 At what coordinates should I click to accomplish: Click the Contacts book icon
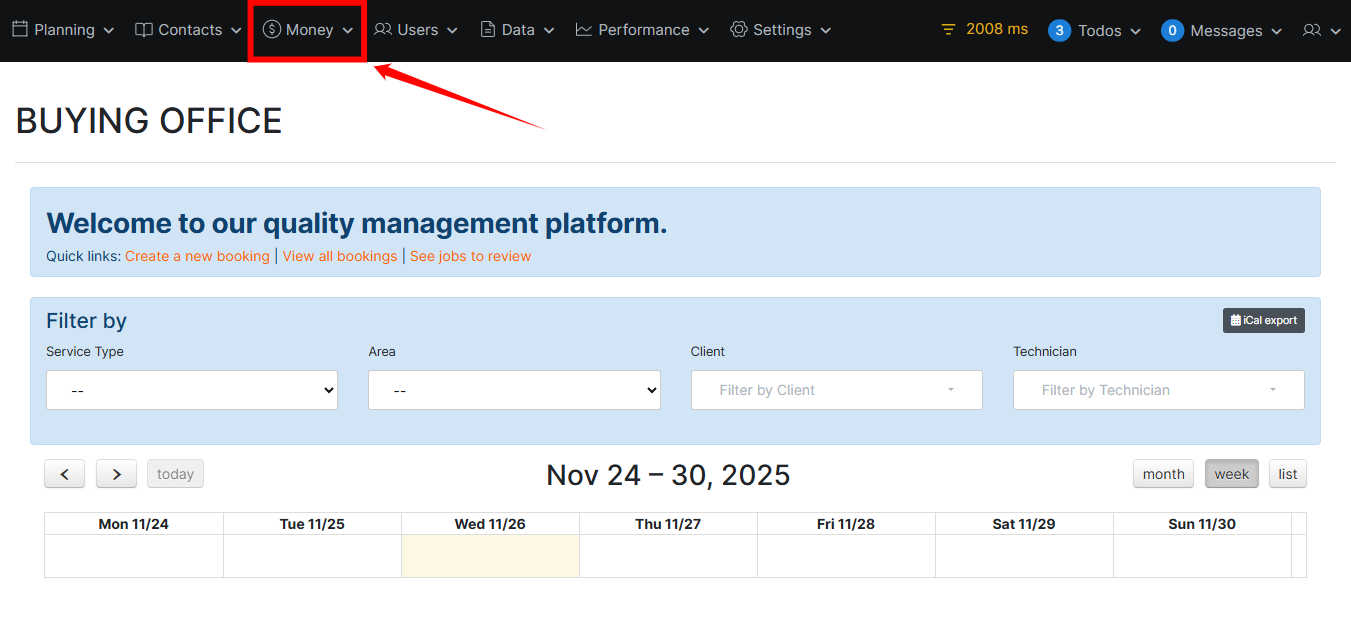[144, 30]
